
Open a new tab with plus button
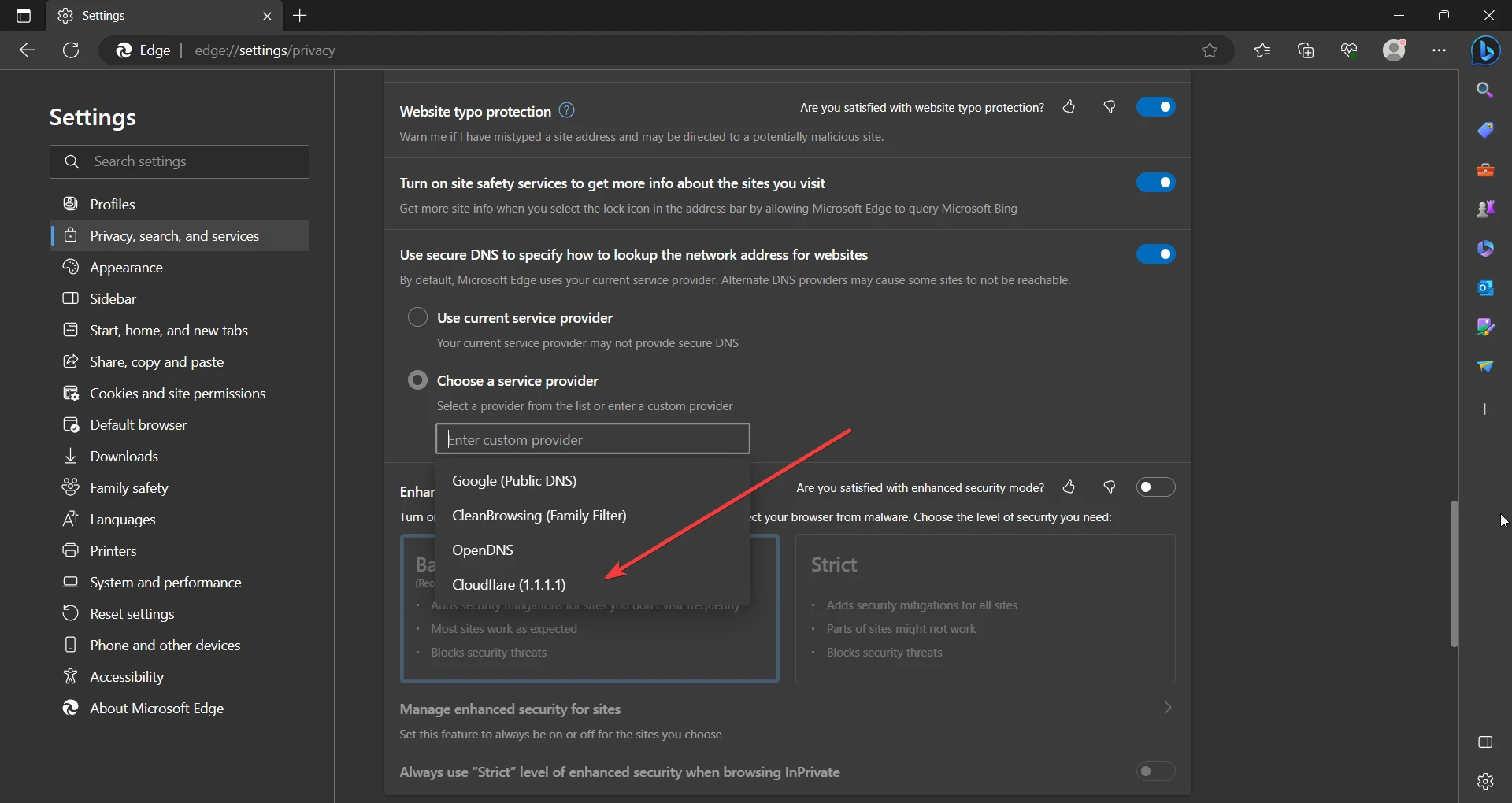(300, 16)
